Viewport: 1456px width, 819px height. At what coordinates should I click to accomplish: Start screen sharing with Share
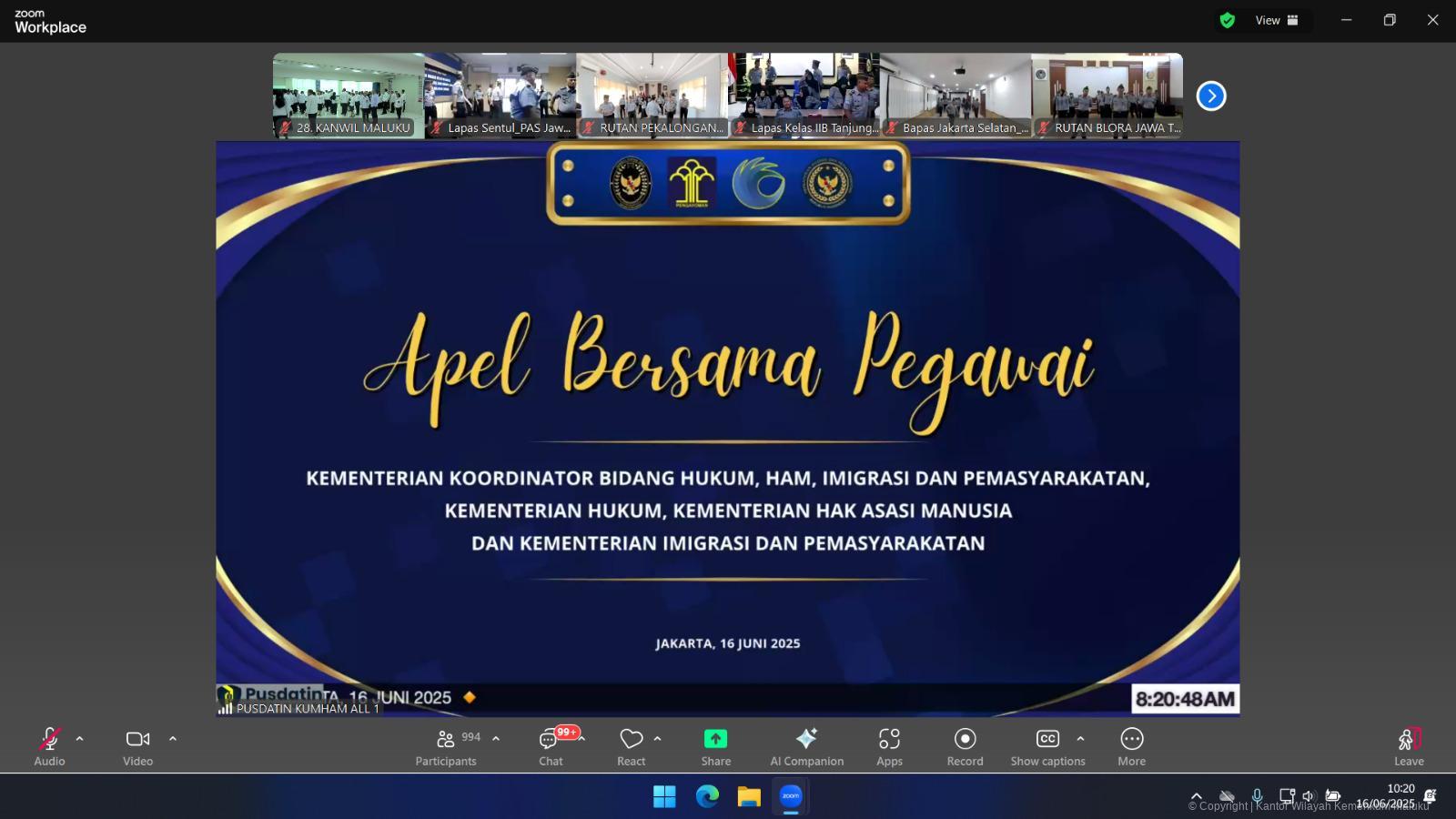pos(716,747)
